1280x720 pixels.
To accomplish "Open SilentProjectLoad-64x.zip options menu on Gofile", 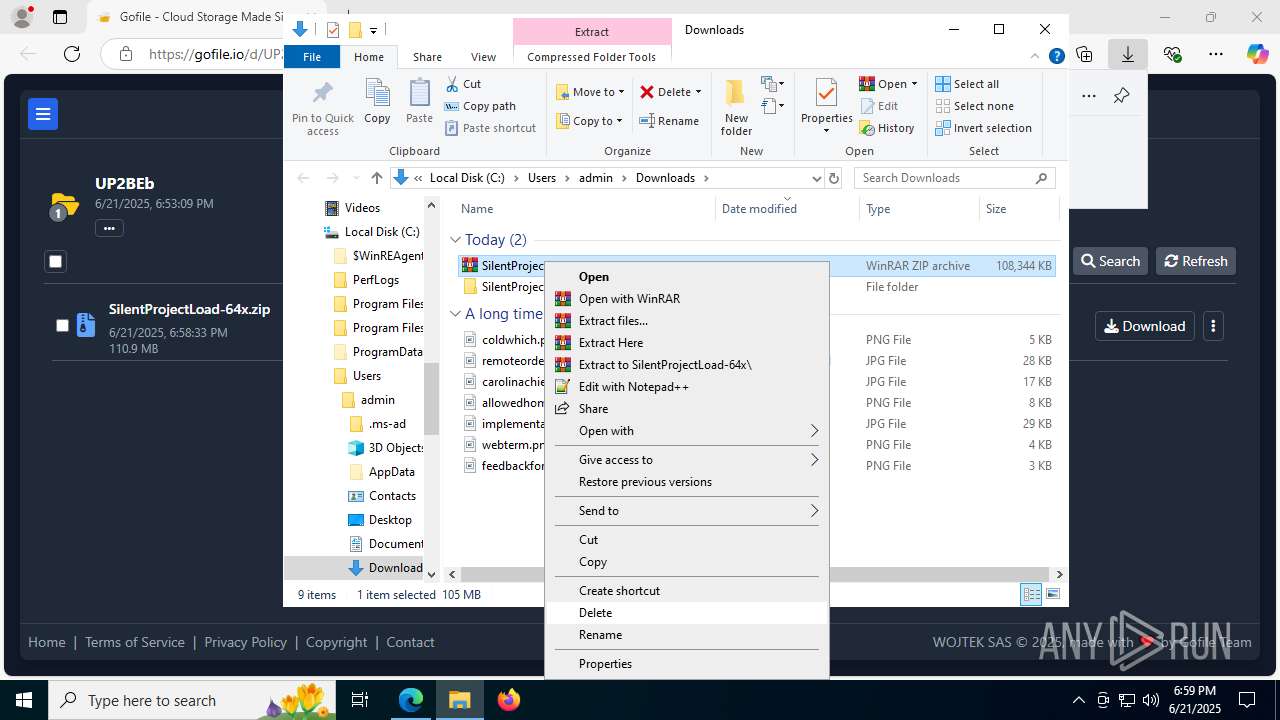I will click(x=1213, y=326).
